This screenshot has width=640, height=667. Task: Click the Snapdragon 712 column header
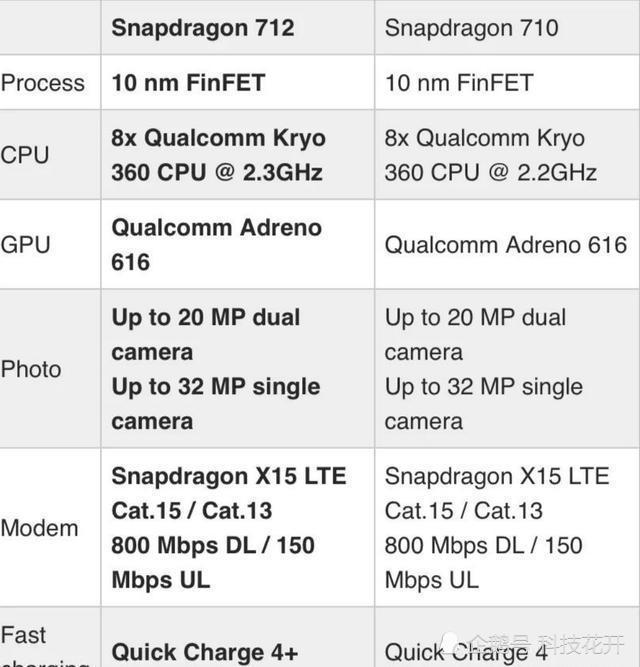203,27
